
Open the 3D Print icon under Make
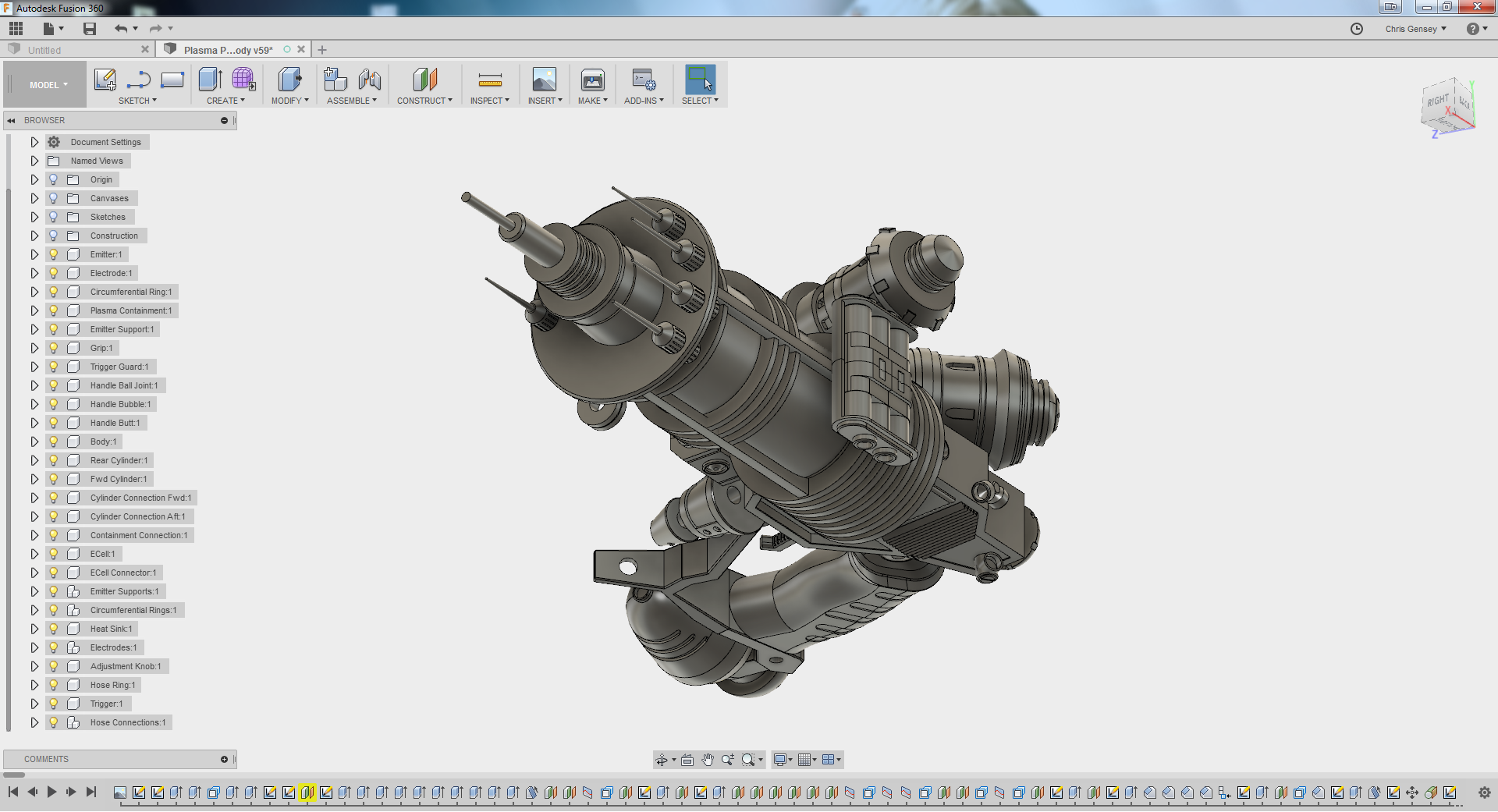click(x=592, y=80)
